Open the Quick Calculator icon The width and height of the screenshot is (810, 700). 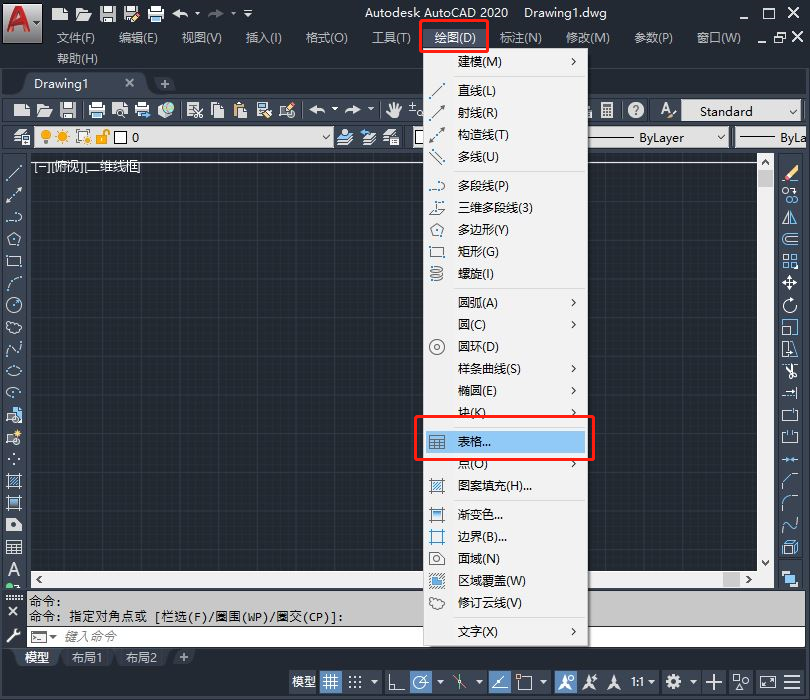point(606,110)
